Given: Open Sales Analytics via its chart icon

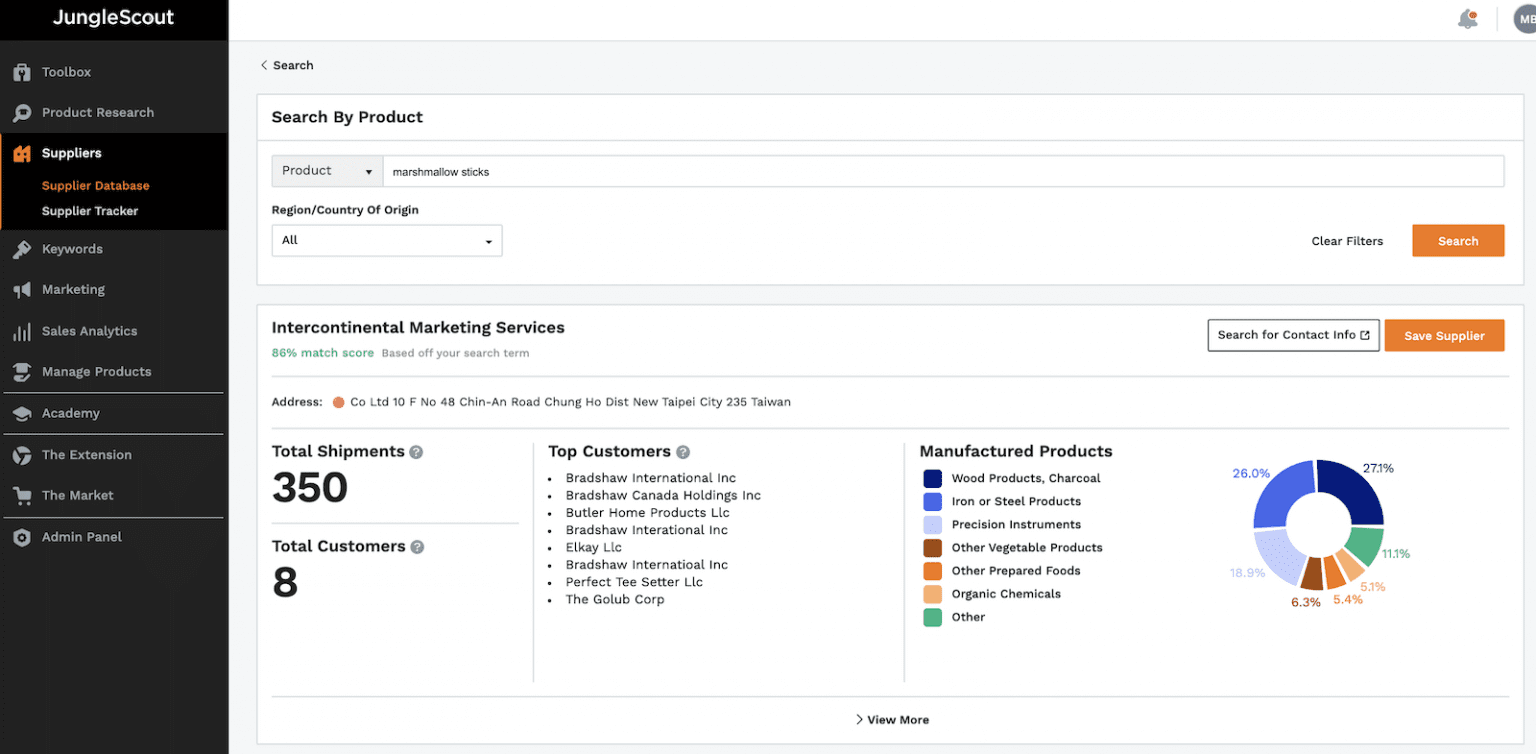Looking at the screenshot, I should 22,331.
